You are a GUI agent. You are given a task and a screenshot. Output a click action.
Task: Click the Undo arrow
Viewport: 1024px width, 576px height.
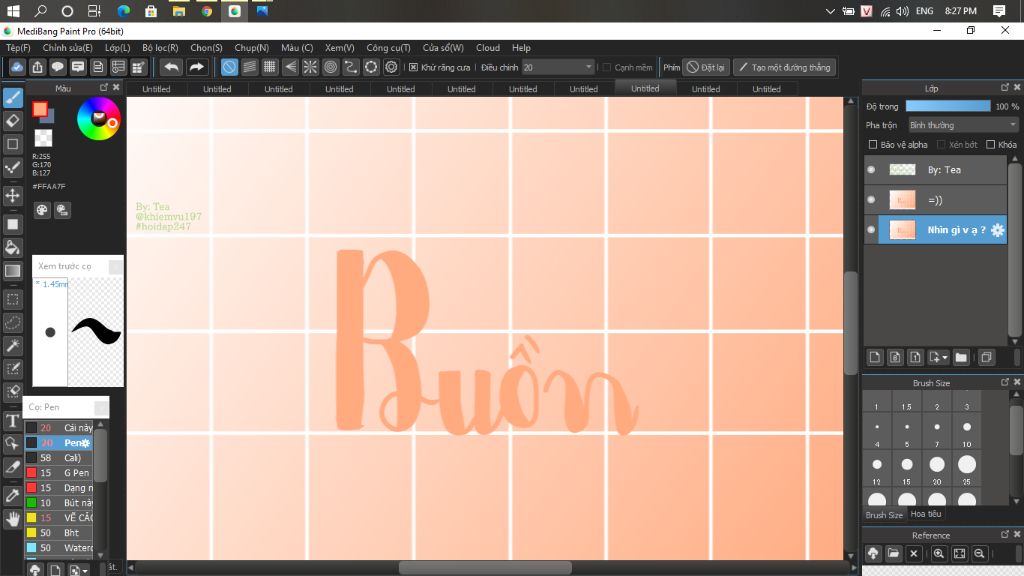point(171,67)
